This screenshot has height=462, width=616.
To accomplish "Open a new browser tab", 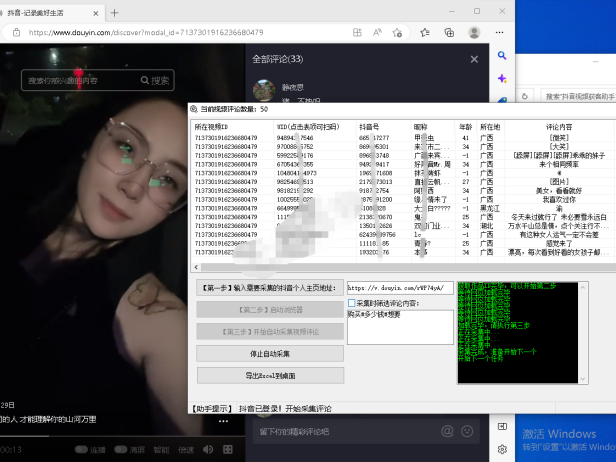I will (x=114, y=13).
